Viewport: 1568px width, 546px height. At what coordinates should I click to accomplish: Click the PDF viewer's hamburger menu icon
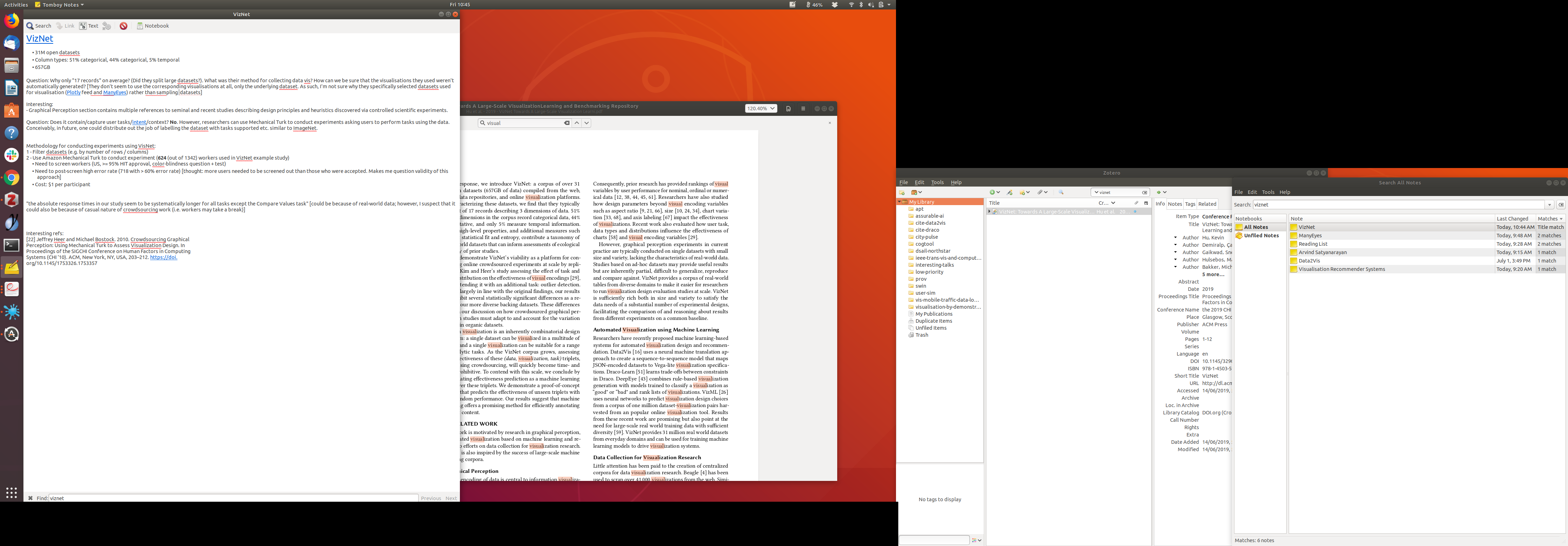pyautogui.click(x=803, y=108)
